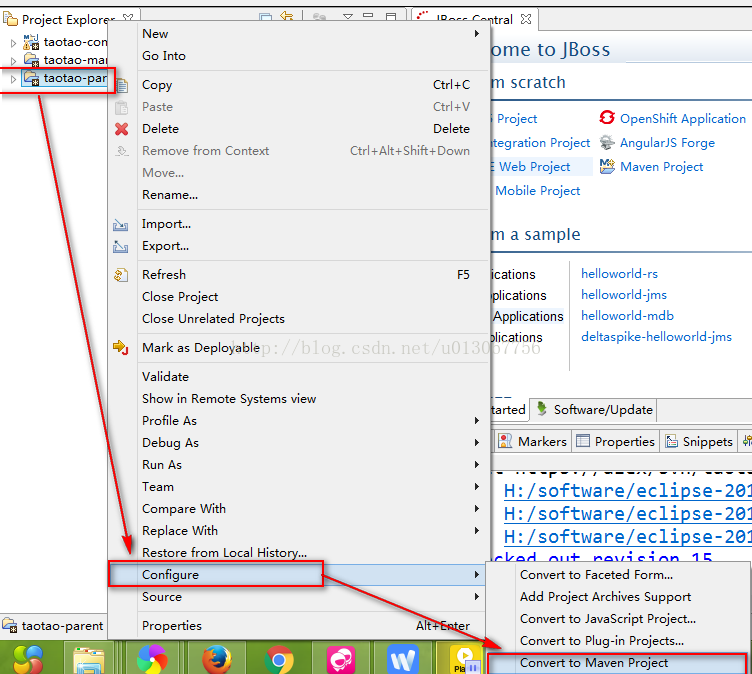Switch to the Snippets view tab
The height and width of the screenshot is (674, 752).
click(699, 441)
